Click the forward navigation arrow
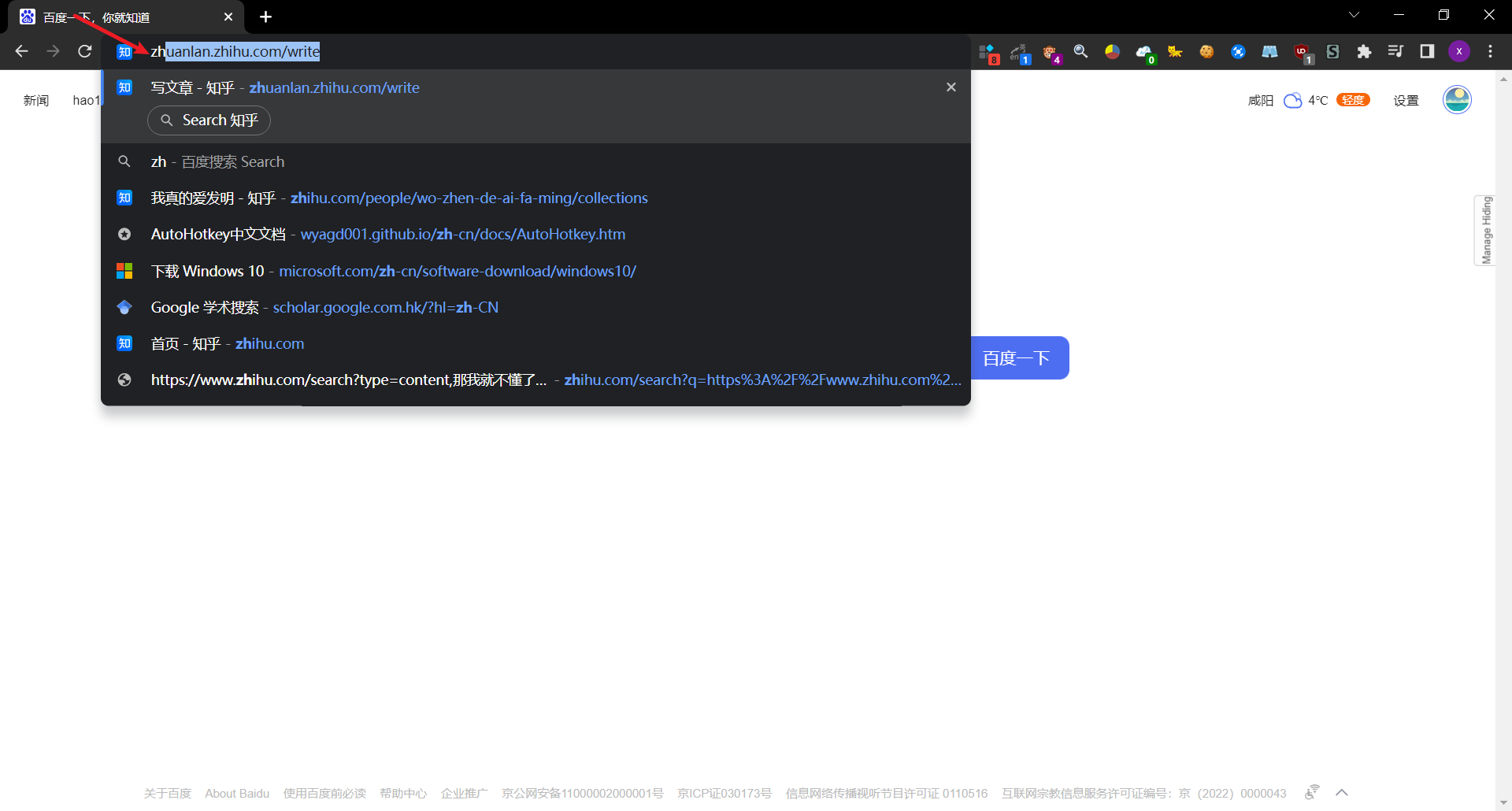This screenshot has height=811, width=1512. [53, 51]
